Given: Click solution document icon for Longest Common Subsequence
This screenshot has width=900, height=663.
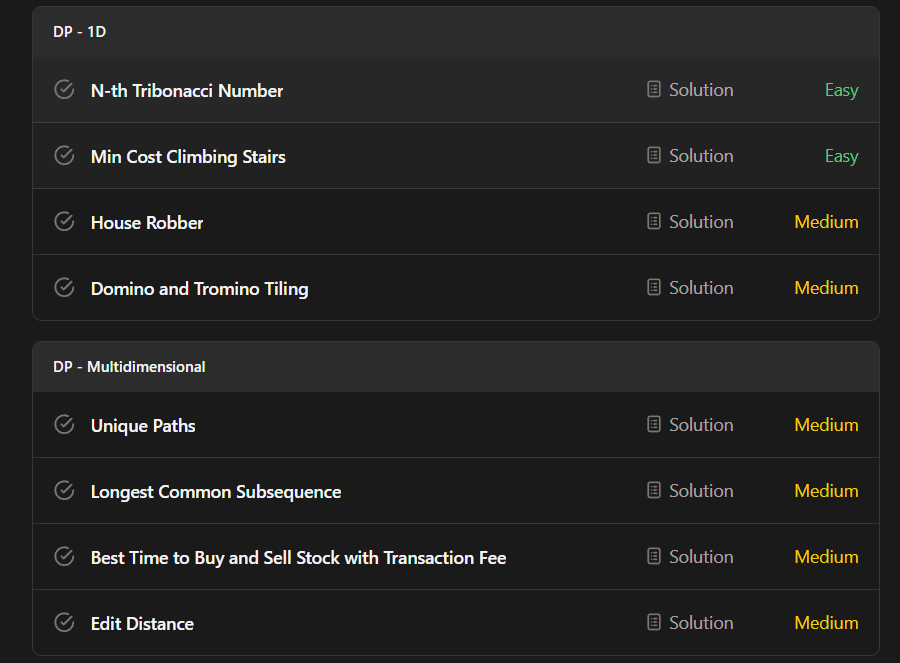Looking at the screenshot, I should pos(654,491).
